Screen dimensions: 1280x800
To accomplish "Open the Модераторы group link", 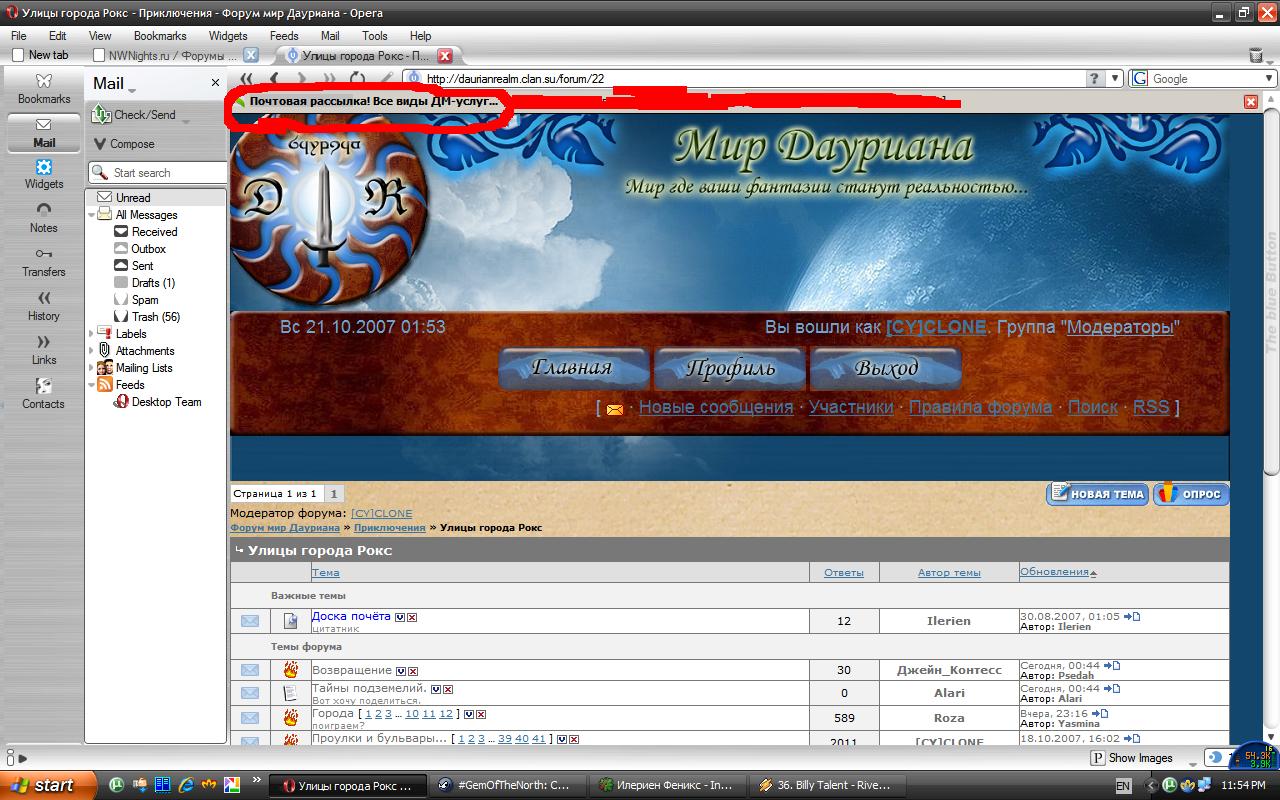I will [1120, 327].
